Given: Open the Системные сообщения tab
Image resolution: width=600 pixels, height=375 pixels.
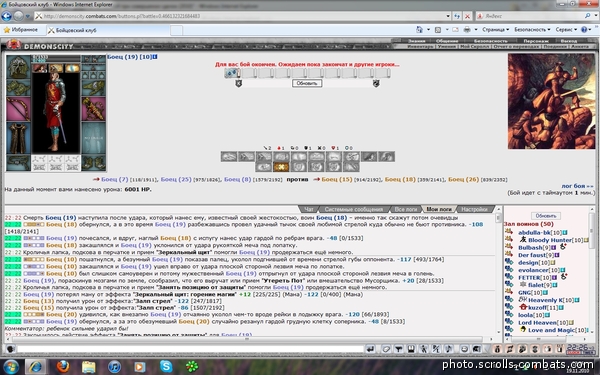Looking at the screenshot, I should tap(354, 209).
